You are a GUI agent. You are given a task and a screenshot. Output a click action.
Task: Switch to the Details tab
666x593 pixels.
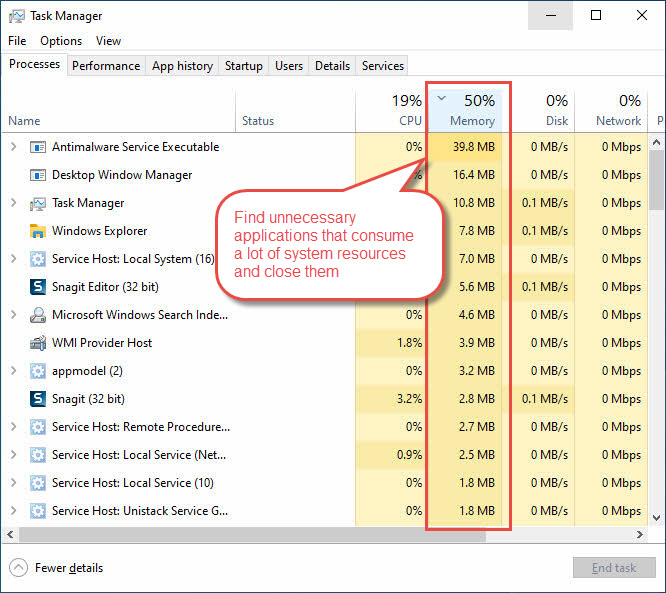tap(333, 66)
